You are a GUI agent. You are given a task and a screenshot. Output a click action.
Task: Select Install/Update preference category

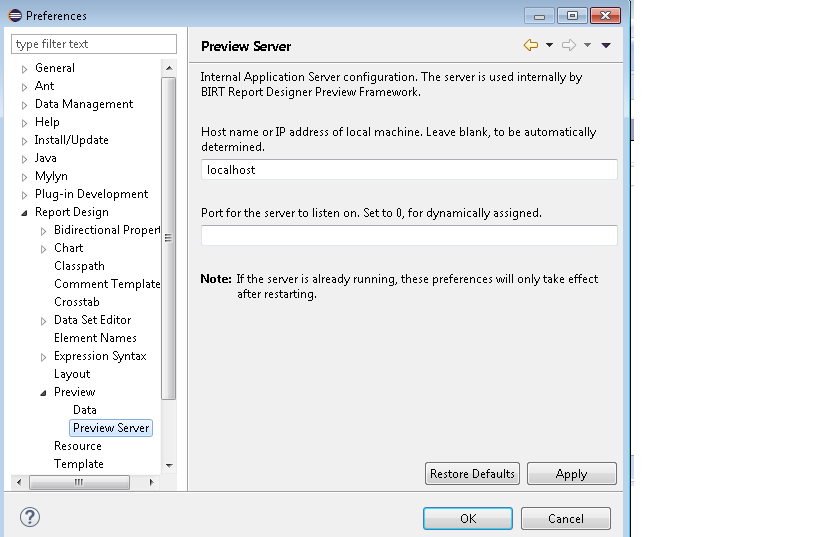pos(72,140)
